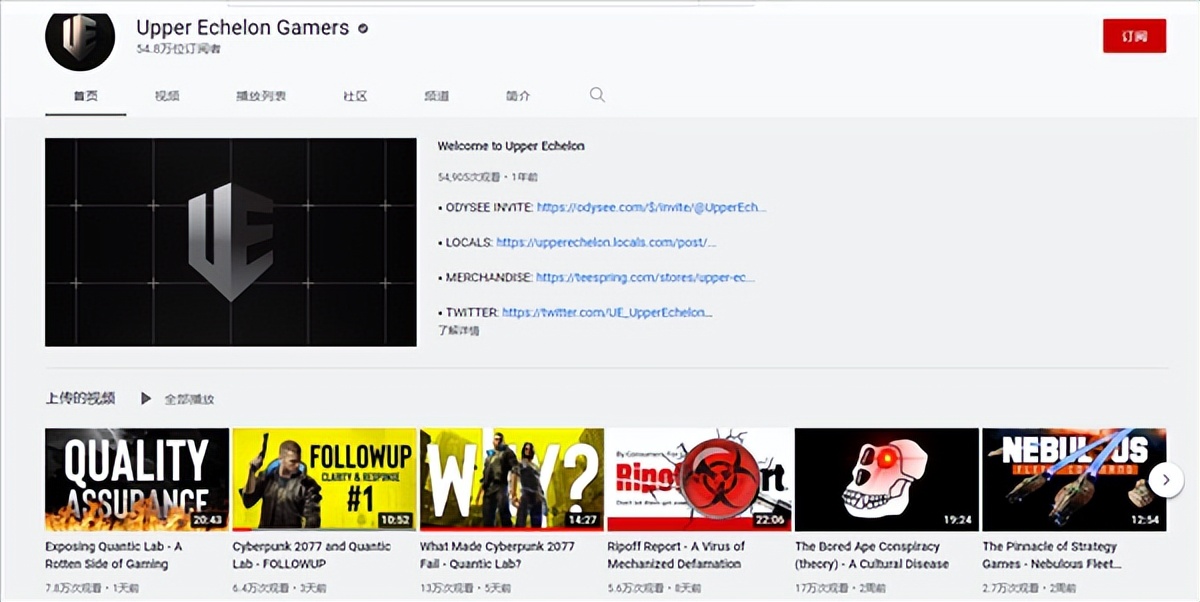This screenshot has height=602, width=1200.
Task: Open the Ripoff Report biohazard thumbnail
Action: point(699,479)
